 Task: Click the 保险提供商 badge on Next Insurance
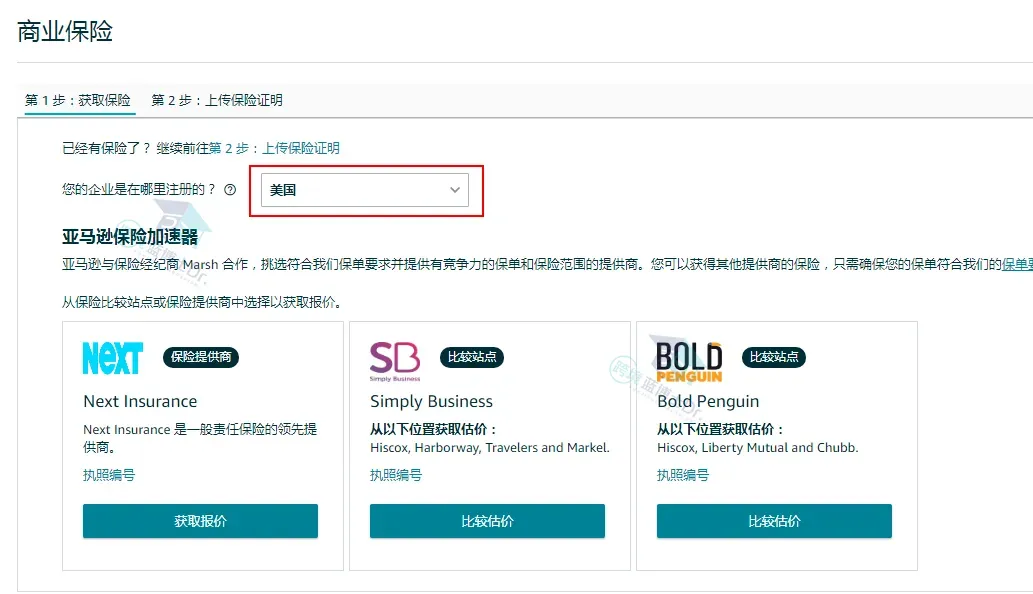(x=201, y=357)
